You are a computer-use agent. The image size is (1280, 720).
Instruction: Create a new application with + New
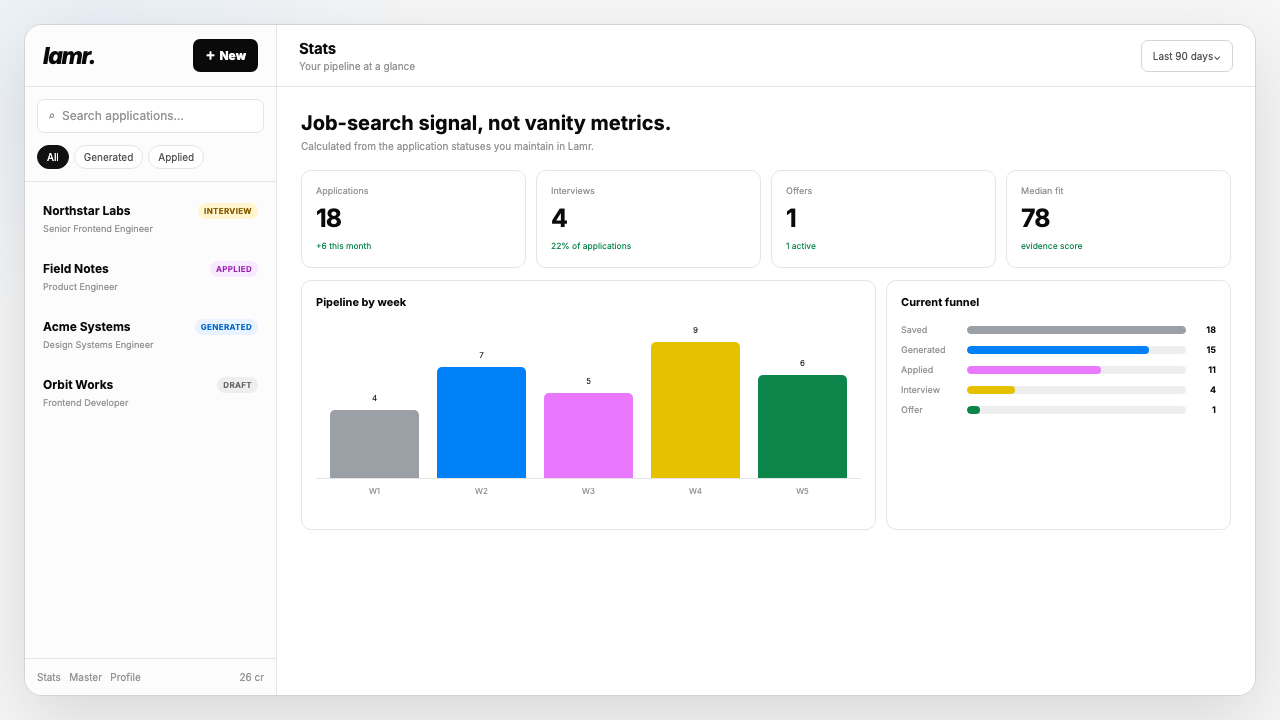pyautogui.click(x=225, y=56)
